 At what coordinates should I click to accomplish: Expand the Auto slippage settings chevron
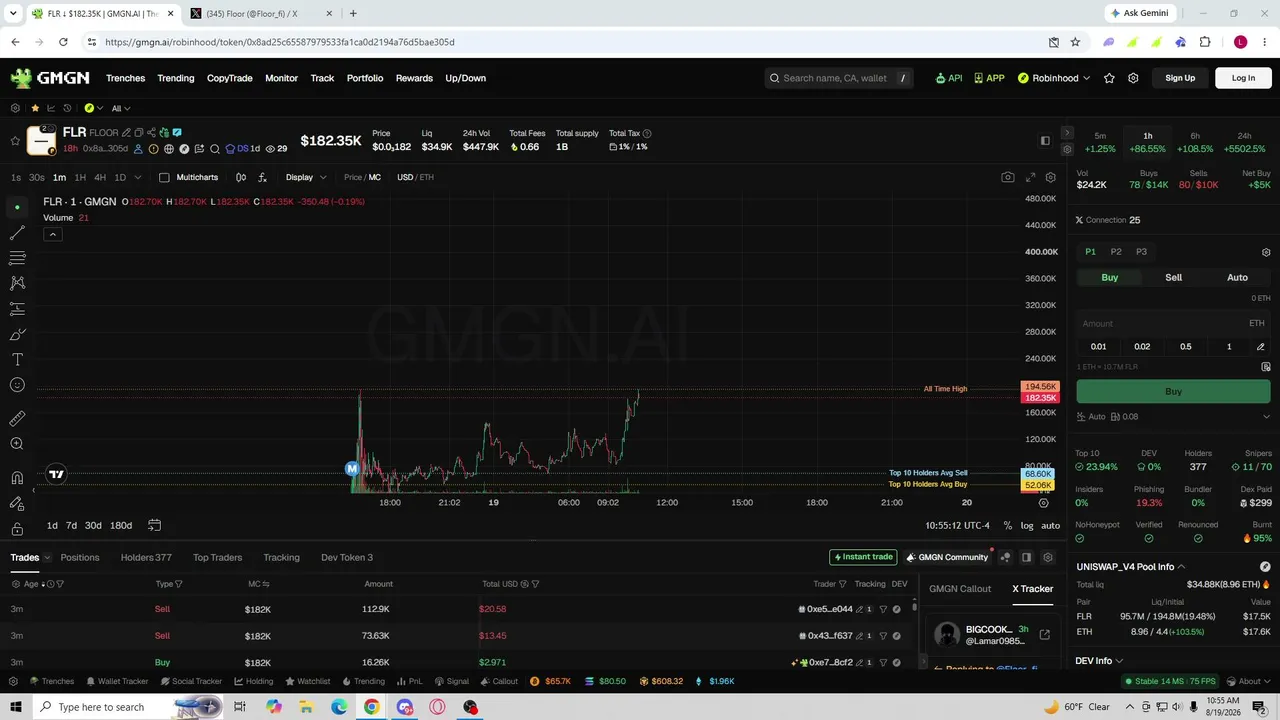[1266, 417]
